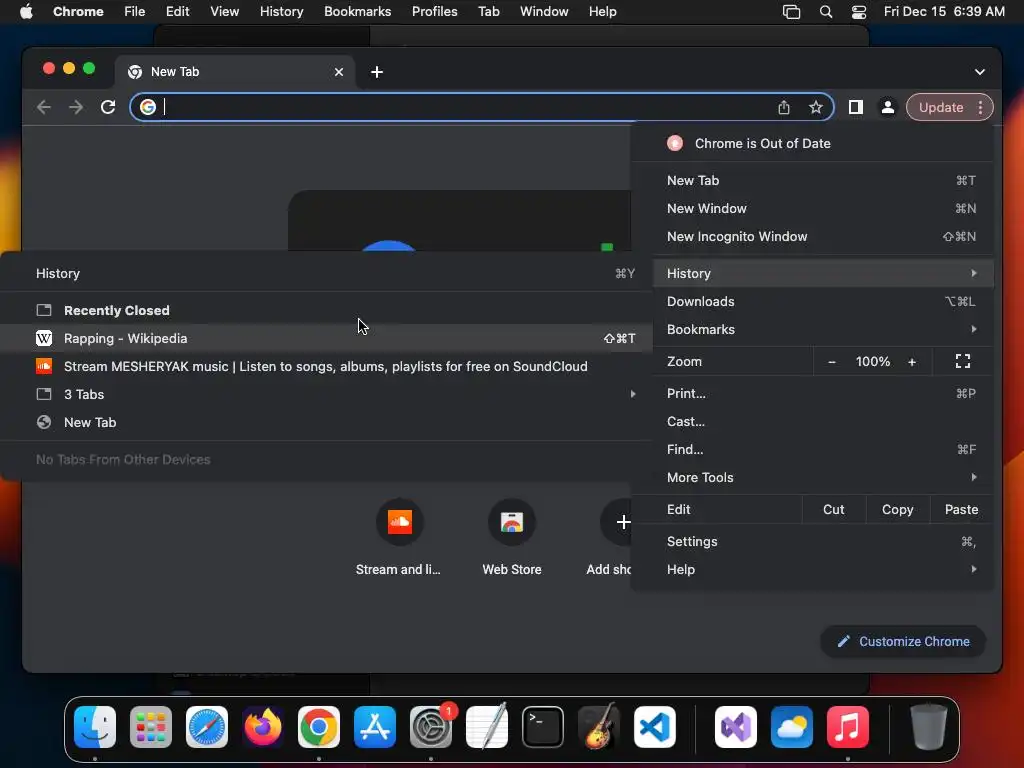Click the reload page icon
Image resolution: width=1024 pixels, height=768 pixels.
[108, 107]
